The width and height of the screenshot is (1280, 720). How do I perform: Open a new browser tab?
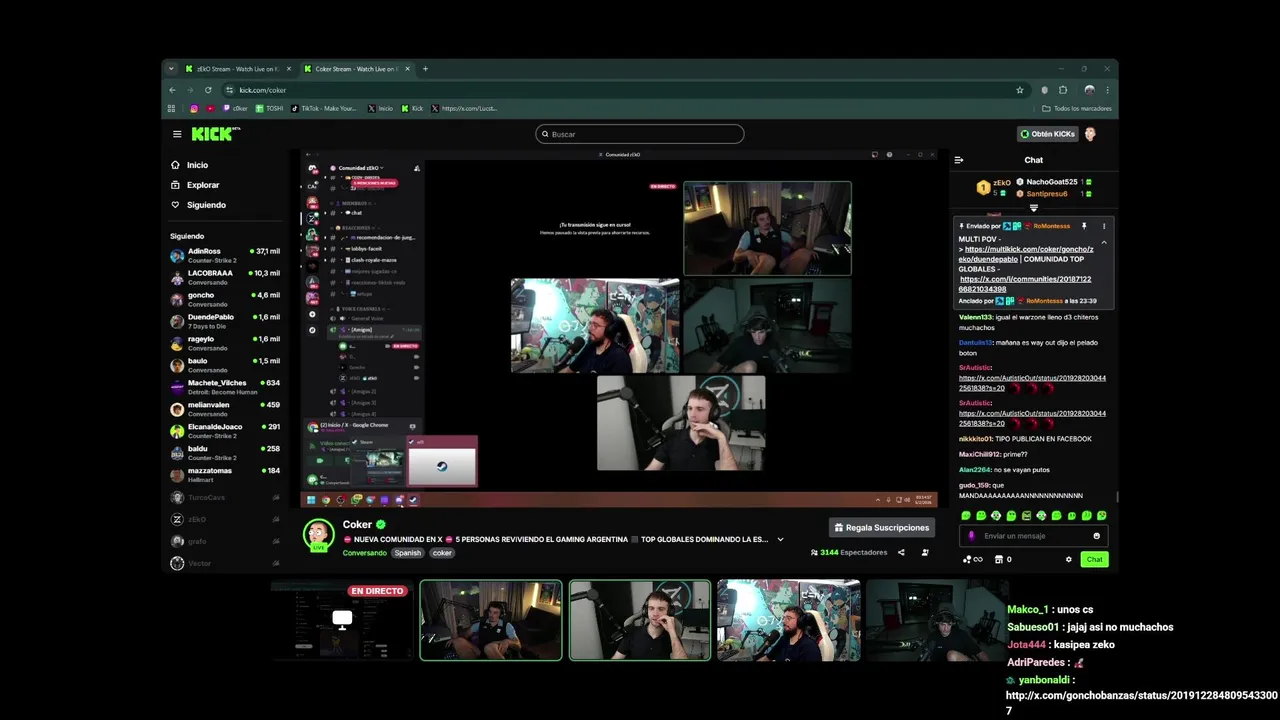click(425, 69)
